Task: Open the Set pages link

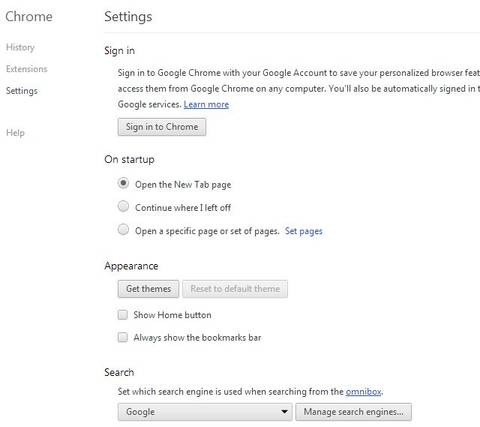Action: pyautogui.click(x=304, y=231)
